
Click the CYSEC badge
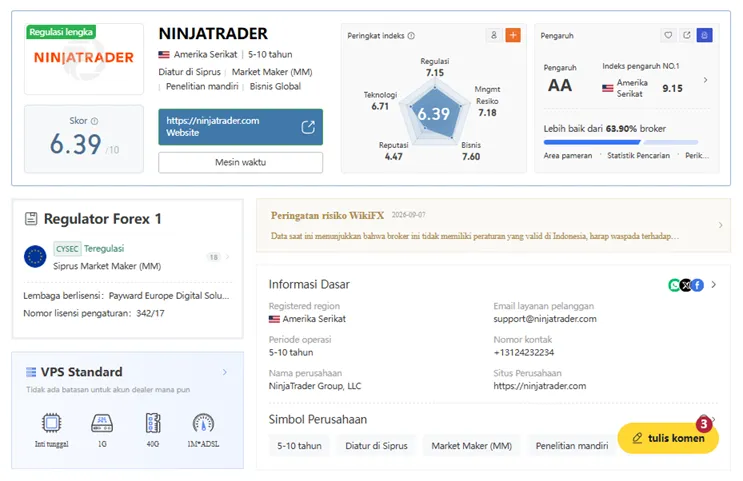coord(67,249)
